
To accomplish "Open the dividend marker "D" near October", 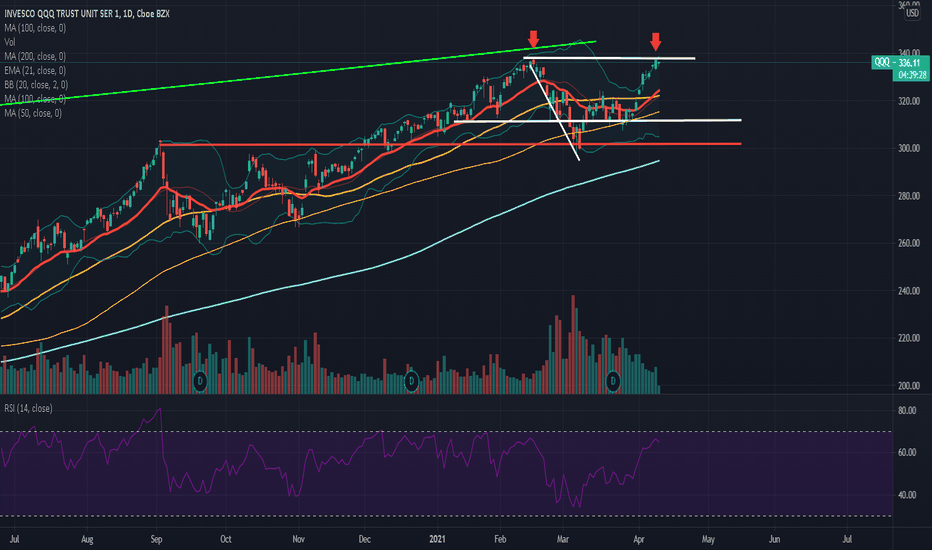I will [x=200, y=381].
